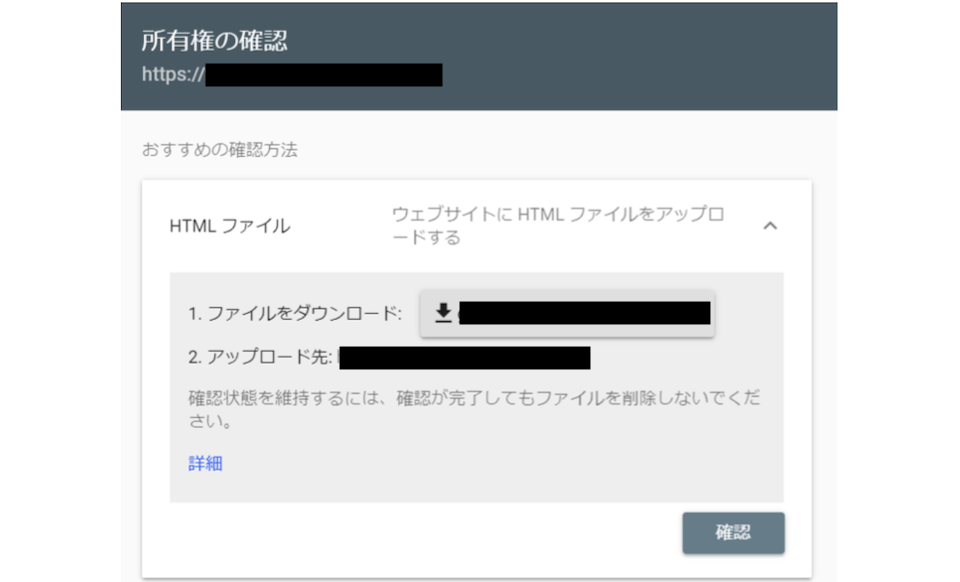Click the ウェブサイトに HTML ファイルをアップロードする description
Screen dimensions: 960x582
coord(558,225)
